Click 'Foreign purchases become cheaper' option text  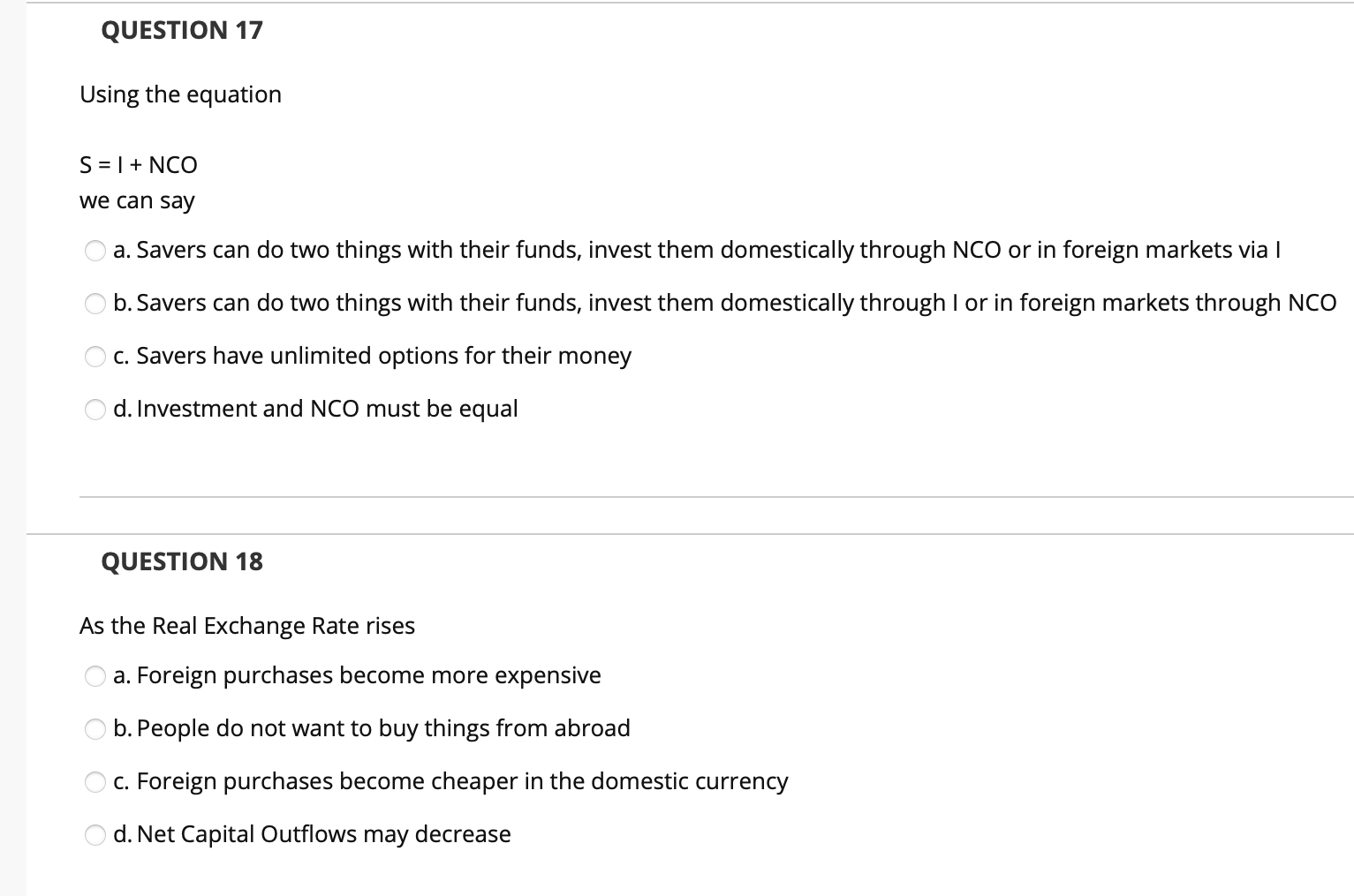point(450,782)
